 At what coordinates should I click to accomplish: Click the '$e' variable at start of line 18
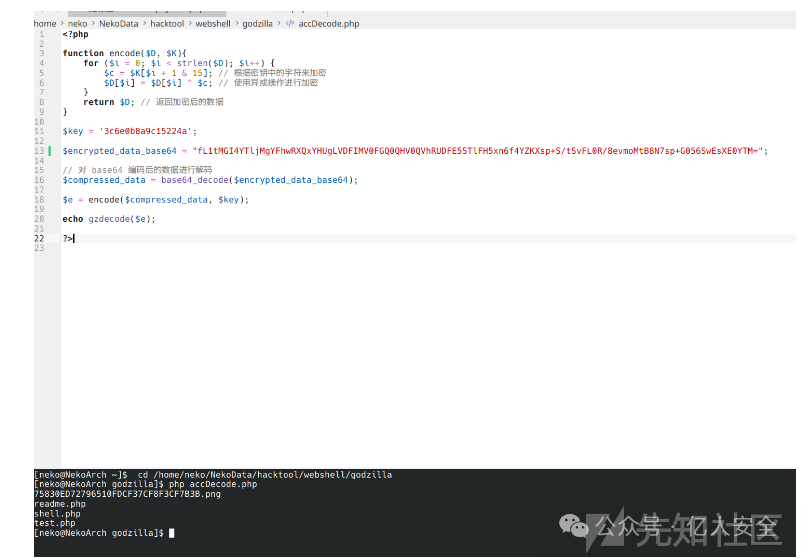click(68, 199)
